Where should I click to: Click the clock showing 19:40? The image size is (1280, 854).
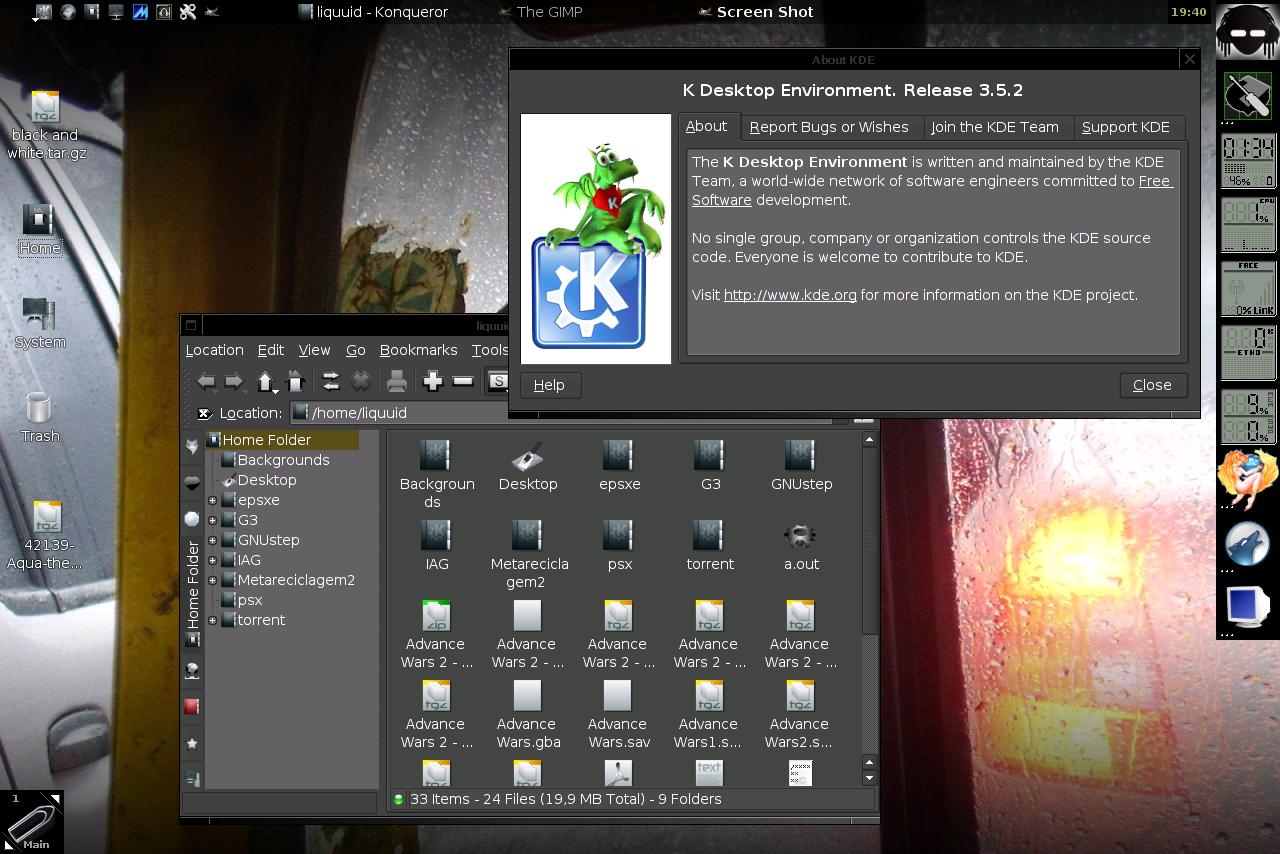point(1188,12)
